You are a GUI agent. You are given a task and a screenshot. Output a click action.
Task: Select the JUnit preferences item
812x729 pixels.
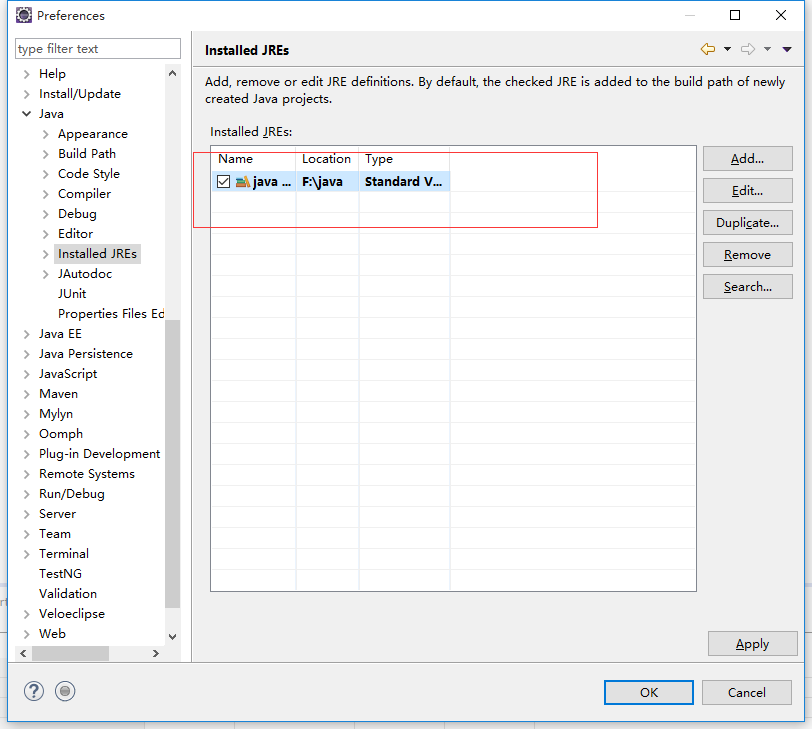[x=72, y=294]
